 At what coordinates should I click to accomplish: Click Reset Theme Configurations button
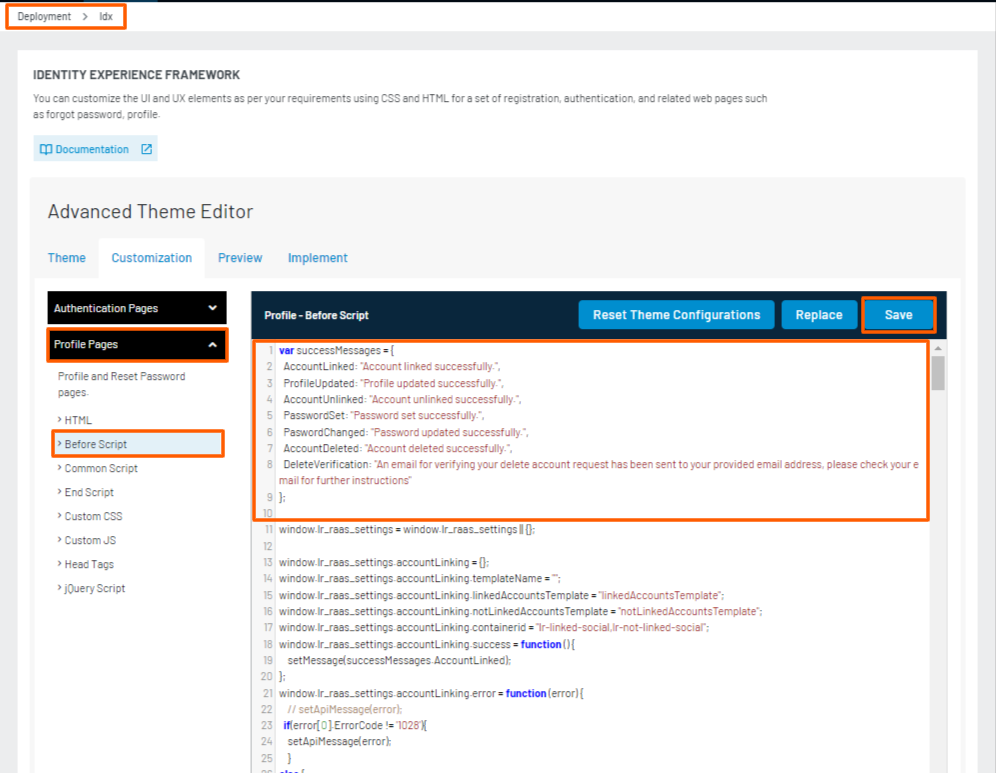click(676, 315)
